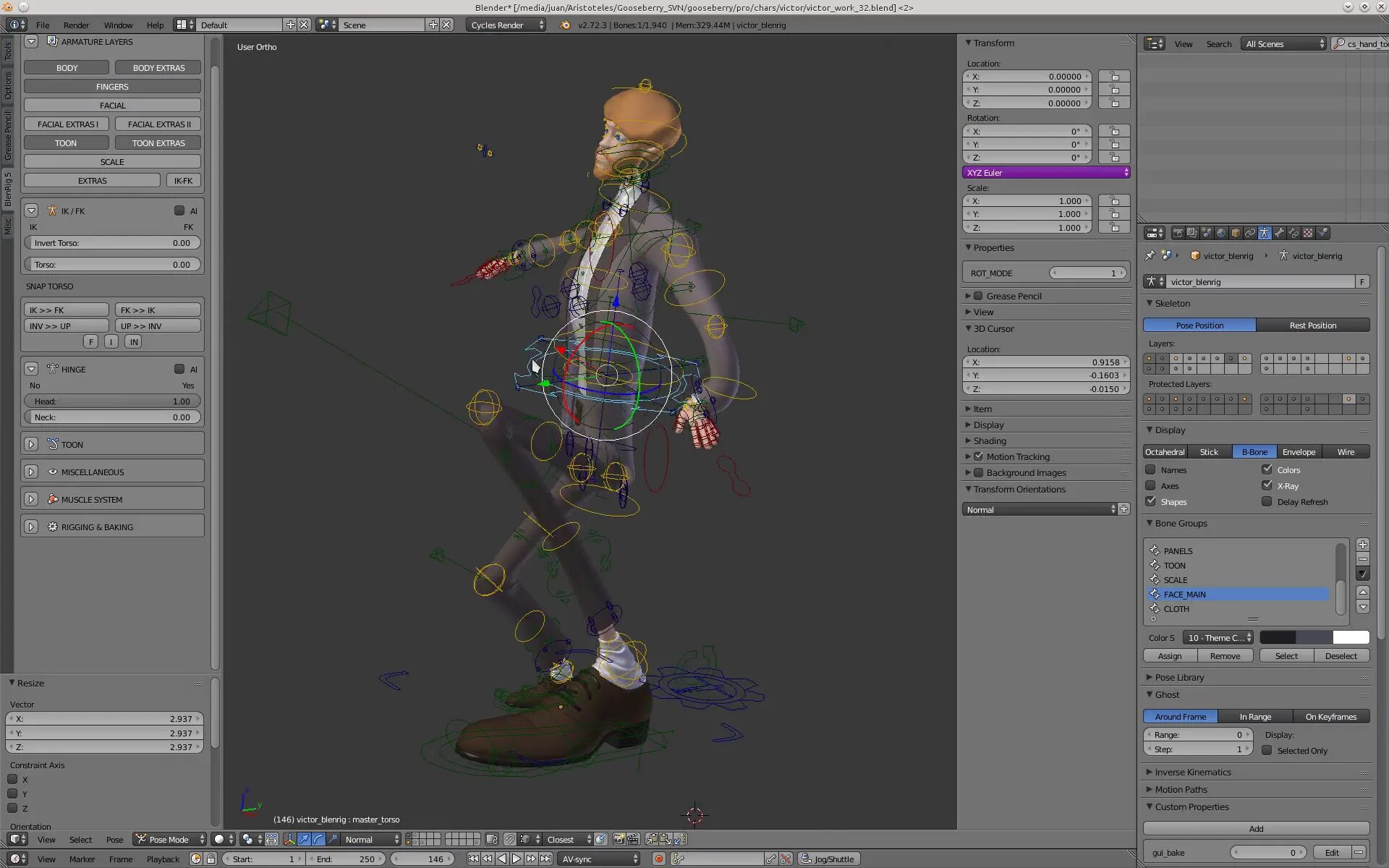
Task: Lock the Location X value
Action: (x=1114, y=76)
